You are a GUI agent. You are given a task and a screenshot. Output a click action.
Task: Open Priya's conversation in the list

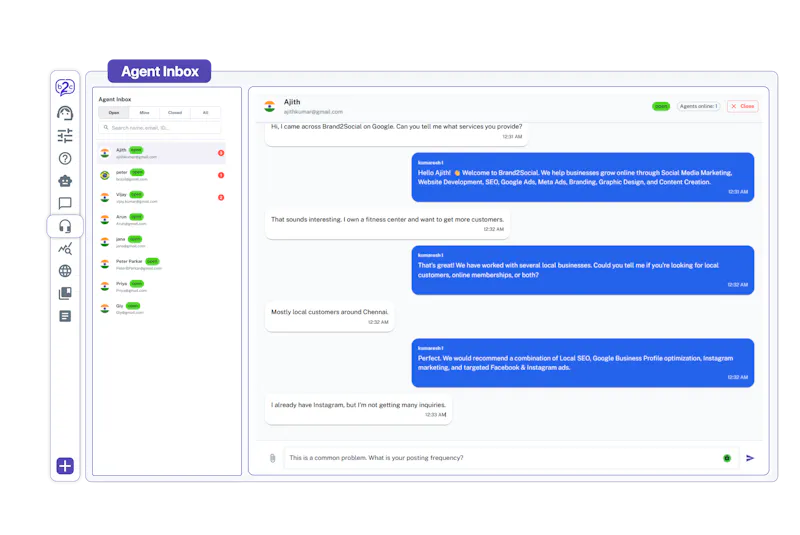tap(161, 287)
